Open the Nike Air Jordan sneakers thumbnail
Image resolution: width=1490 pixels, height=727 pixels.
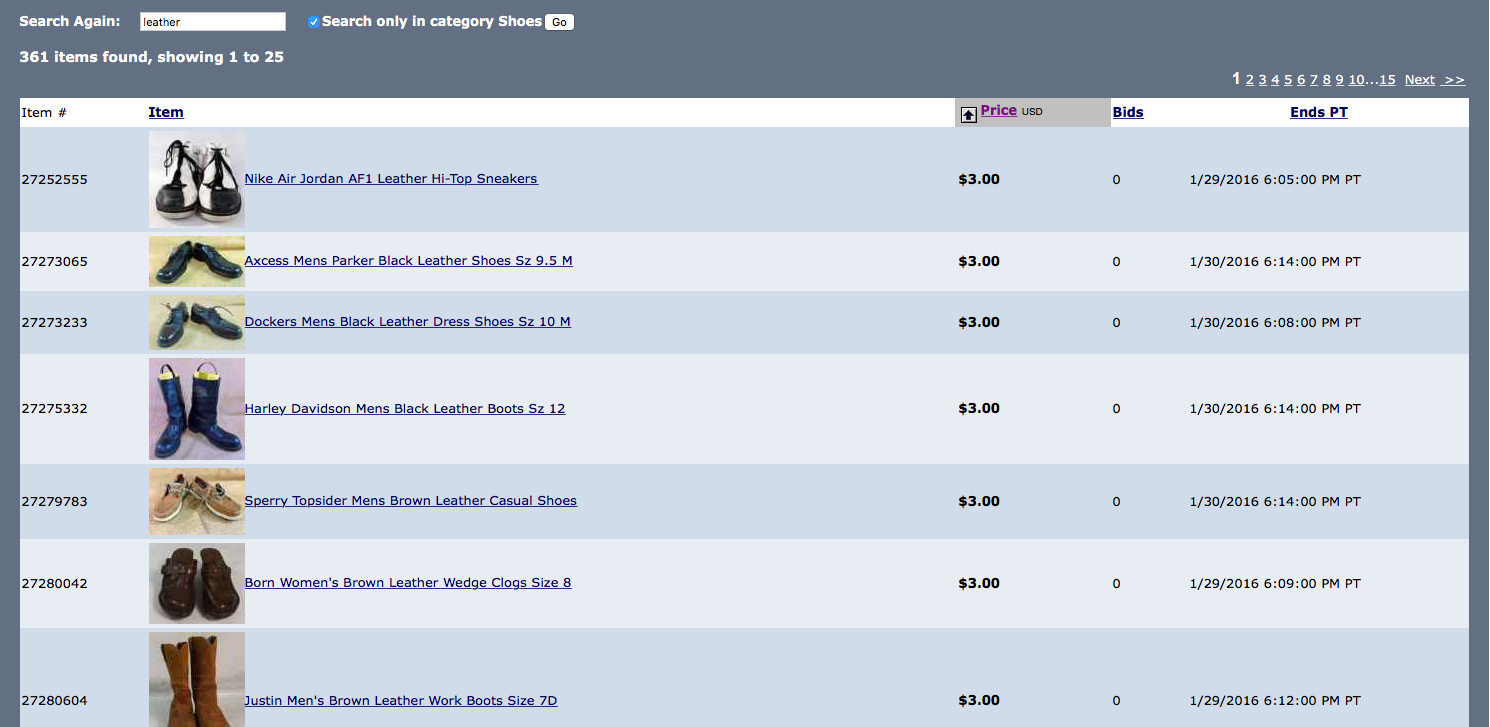point(196,180)
